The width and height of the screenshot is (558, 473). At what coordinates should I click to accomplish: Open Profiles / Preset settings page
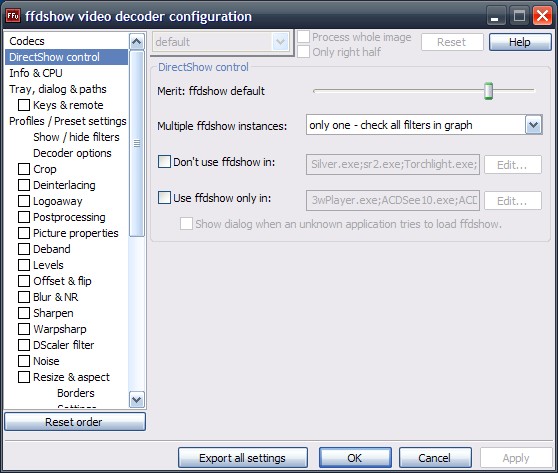pos(68,121)
